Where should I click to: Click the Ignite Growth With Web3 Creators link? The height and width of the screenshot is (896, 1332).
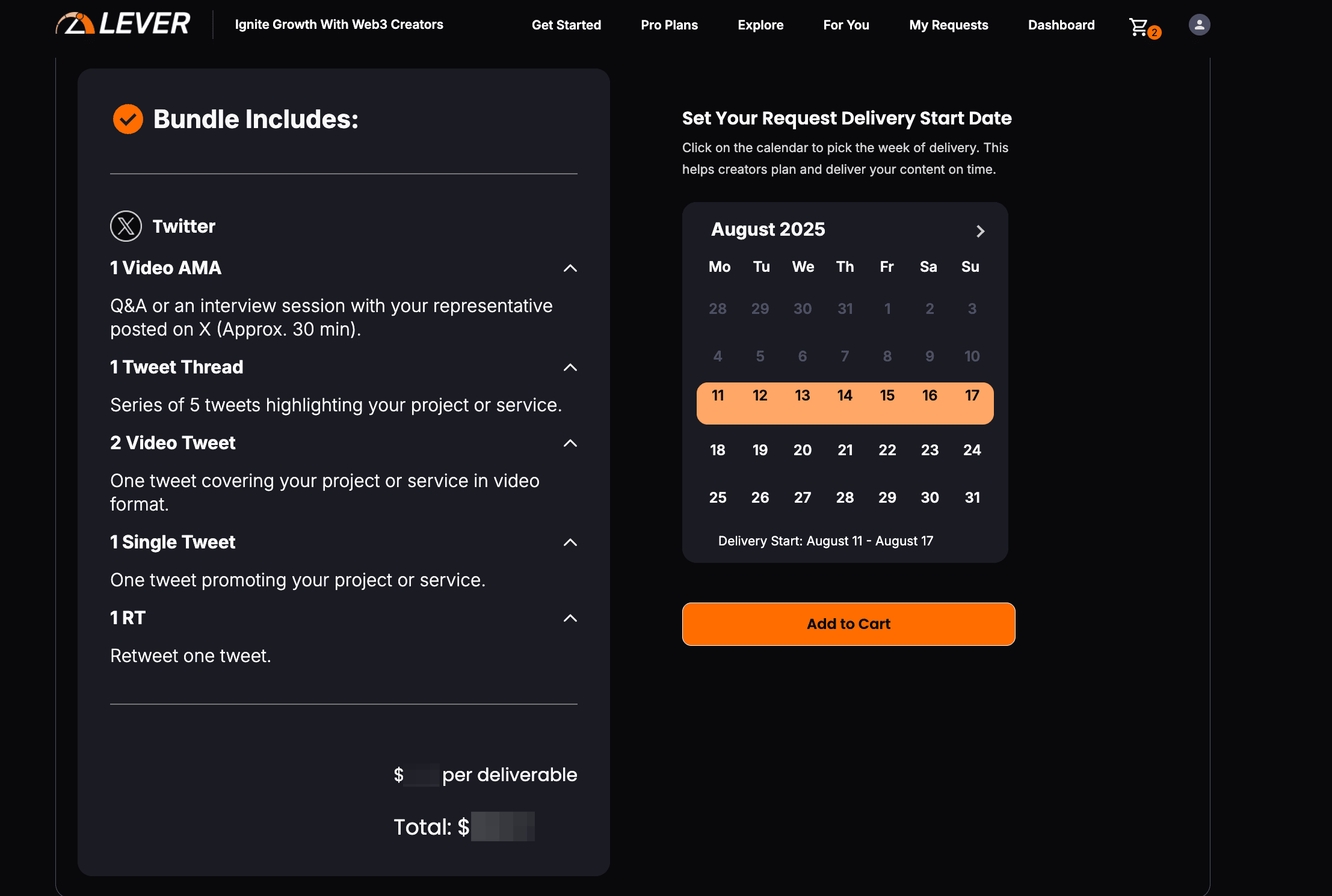click(x=339, y=24)
